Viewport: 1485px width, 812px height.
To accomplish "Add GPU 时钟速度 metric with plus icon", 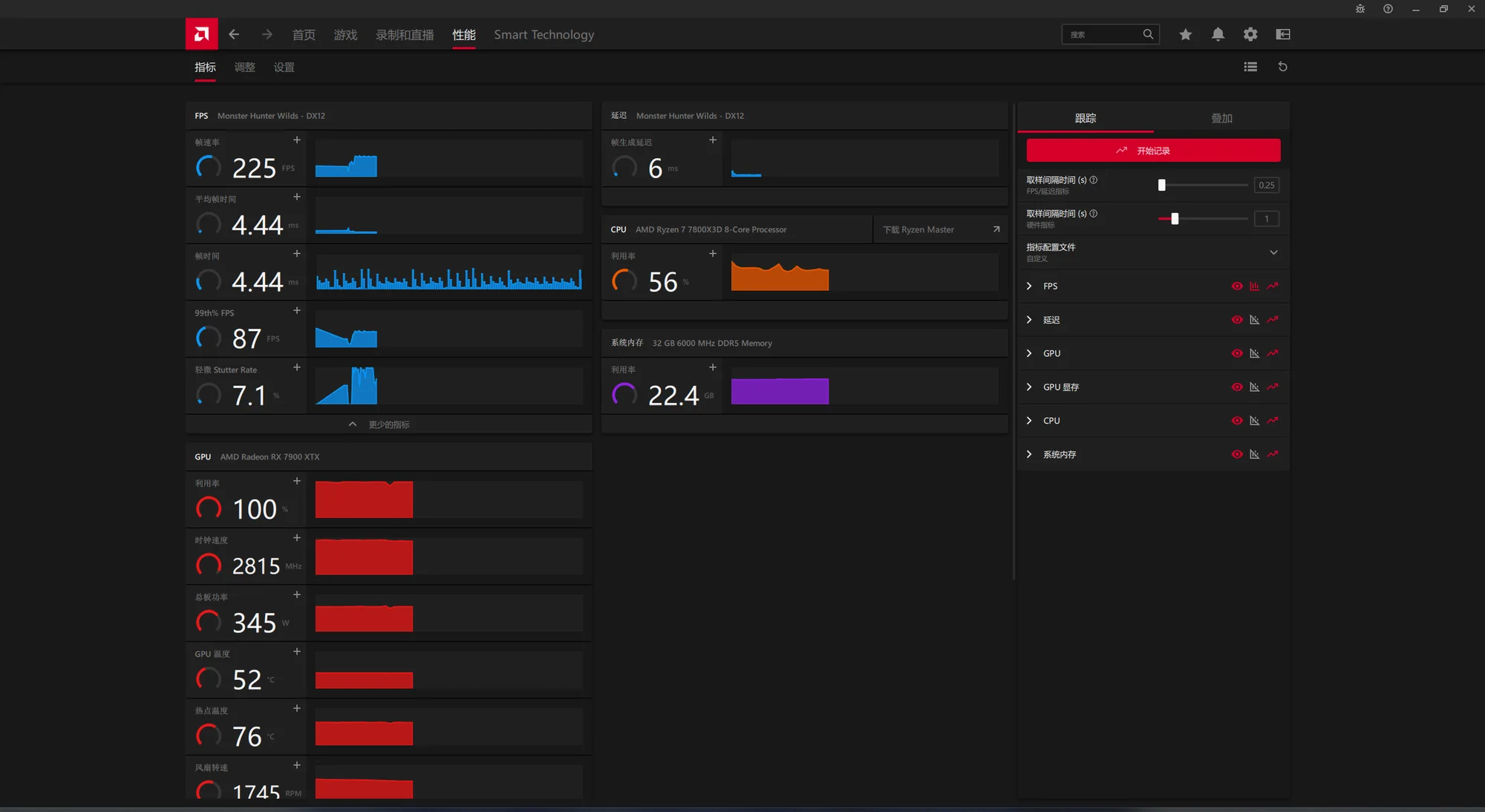I will click(x=297, y=538).
